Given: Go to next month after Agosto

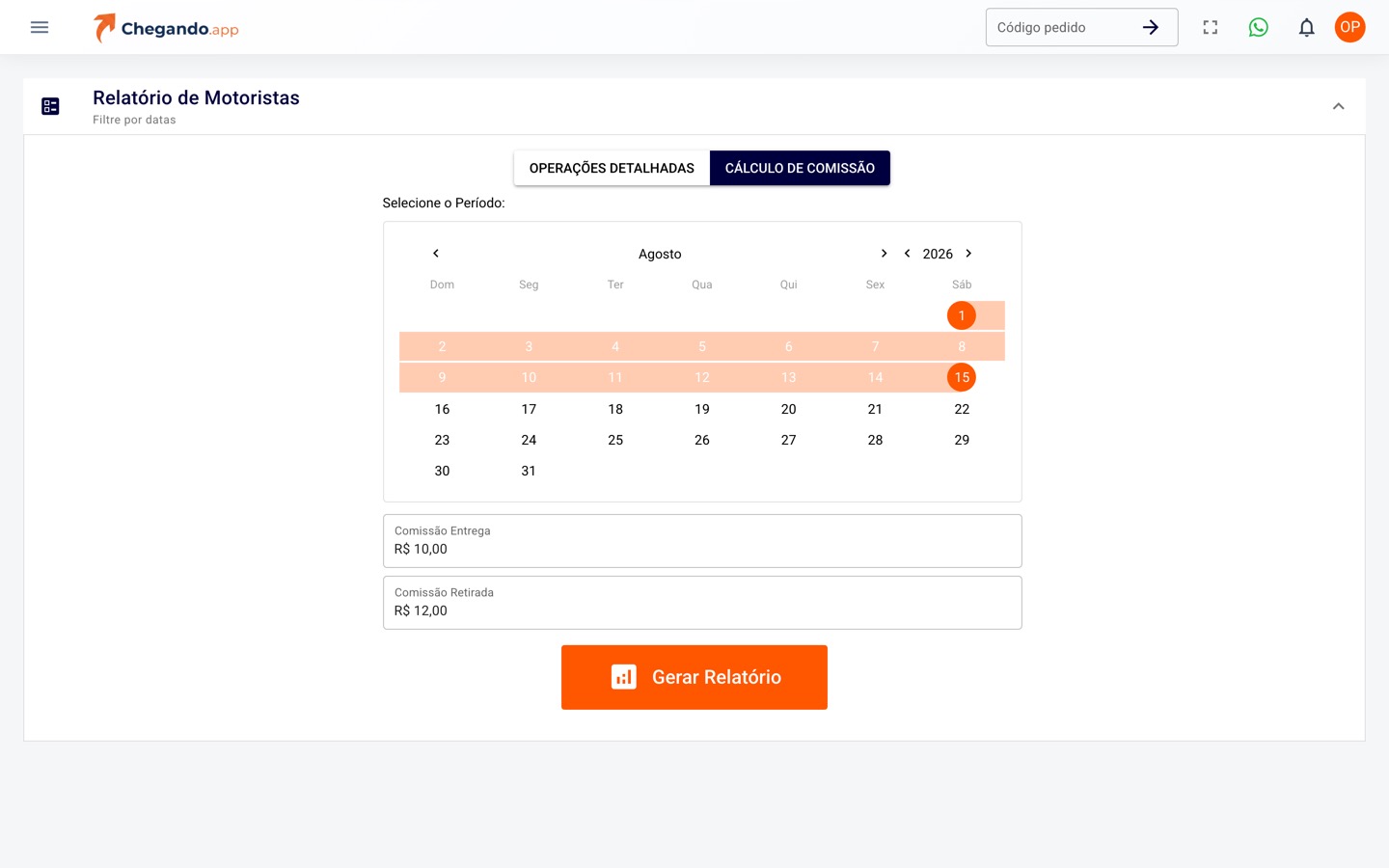Looking at the screenshot, I should click(x=884, y=254).
